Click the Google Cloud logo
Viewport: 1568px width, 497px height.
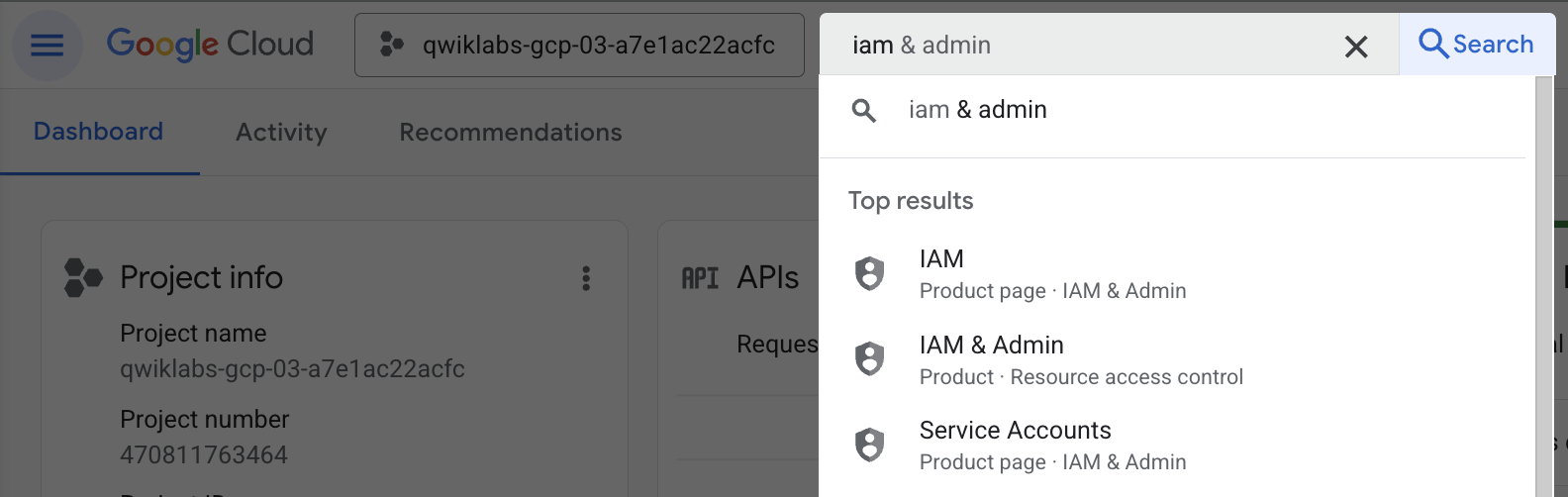coord(210,44)
